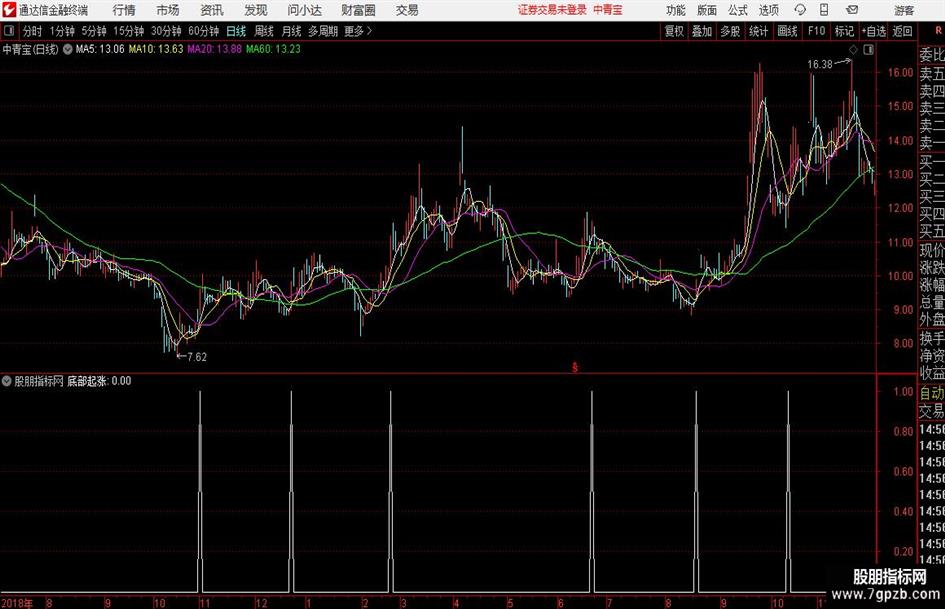Viewport: 945px width, 609px height.
Task: Click the 叠加 overlay toolbar button
Action: [x=702, y=31]
